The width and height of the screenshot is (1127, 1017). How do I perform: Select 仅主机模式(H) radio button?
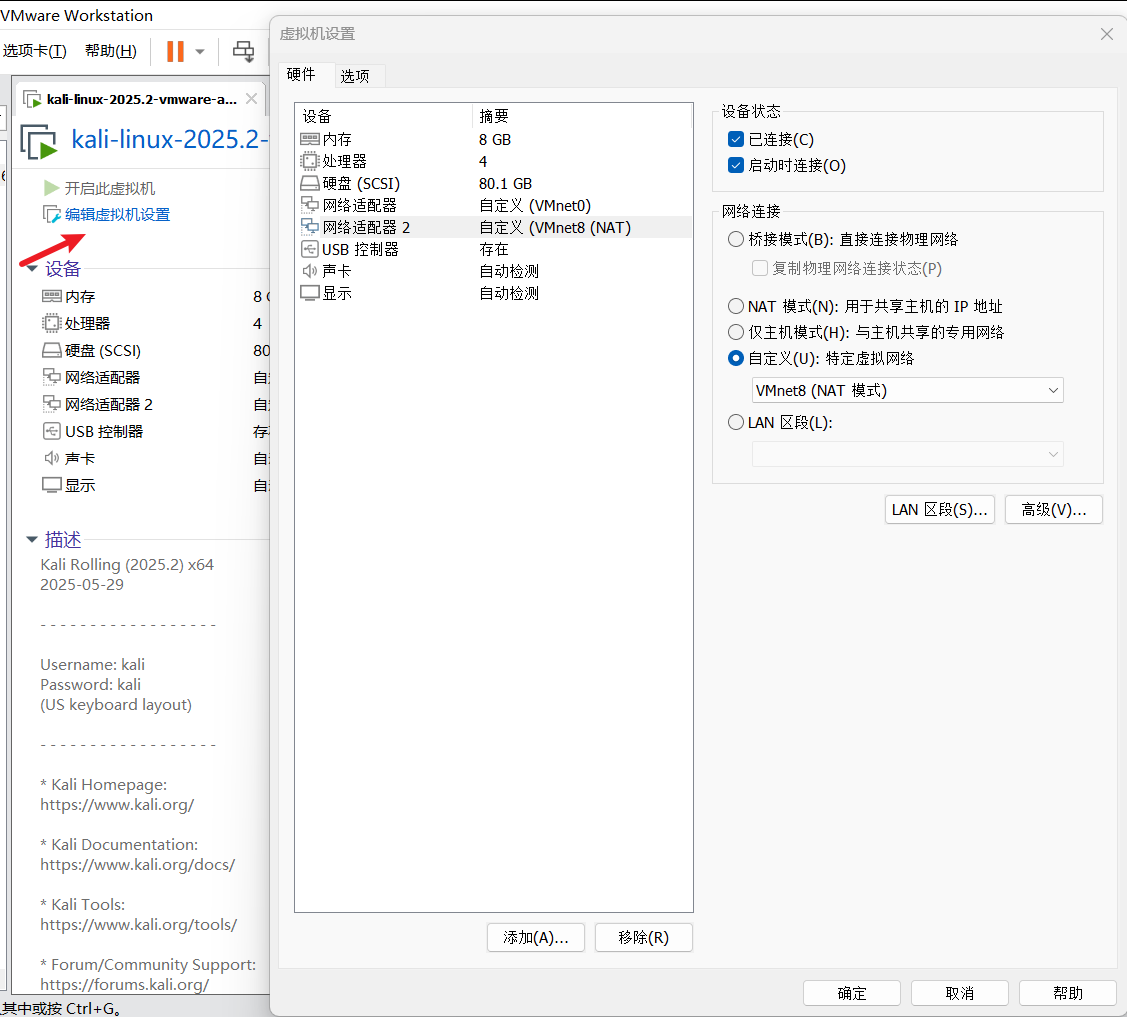coord(735,332)
